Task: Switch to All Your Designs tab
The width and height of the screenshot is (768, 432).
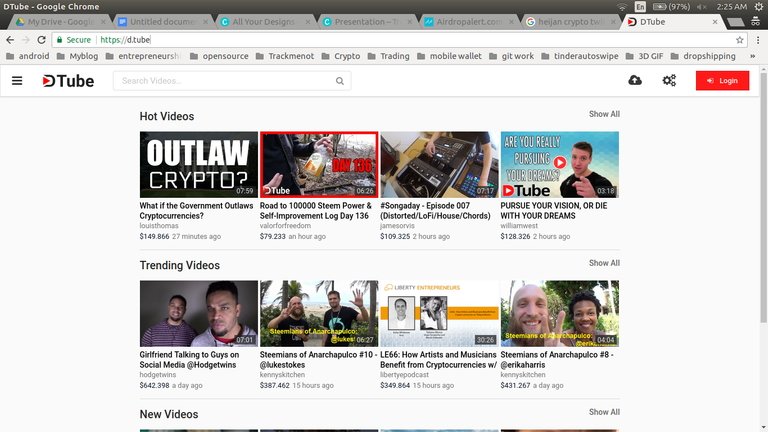Action: (x=265, y=22)
